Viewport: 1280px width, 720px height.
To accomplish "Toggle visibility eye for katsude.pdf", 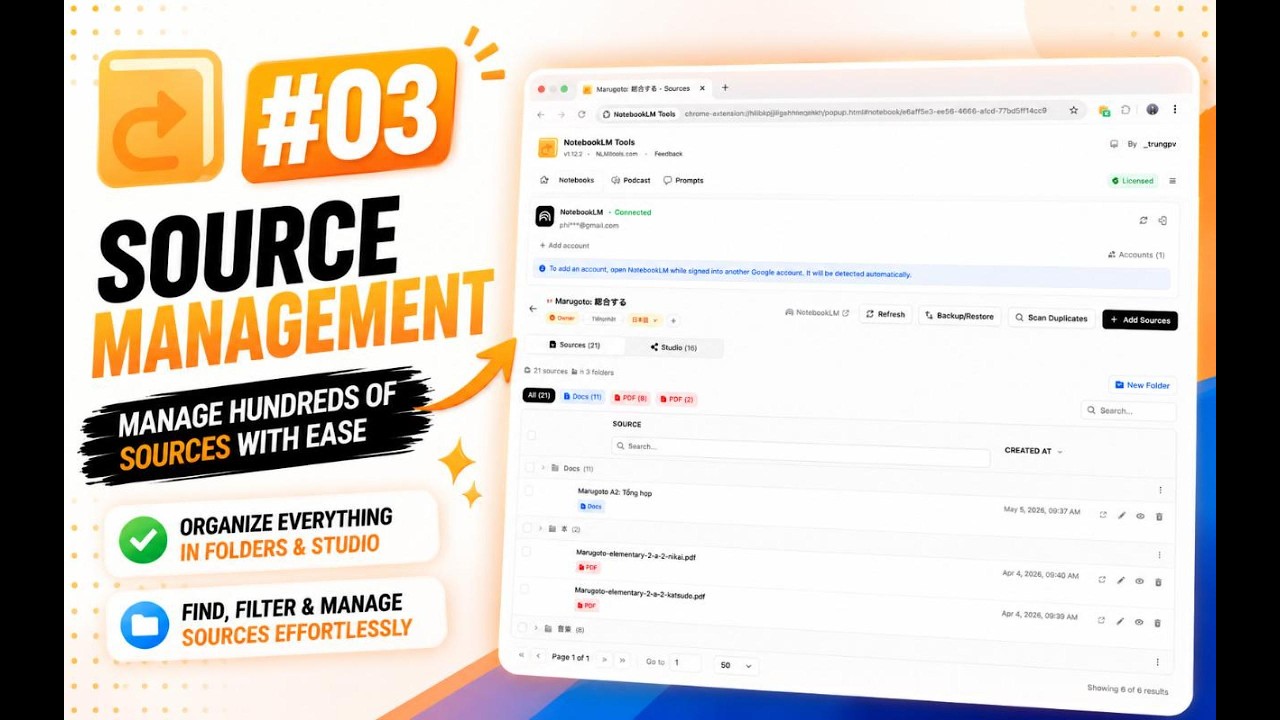I will click(x=1138, y=622).
